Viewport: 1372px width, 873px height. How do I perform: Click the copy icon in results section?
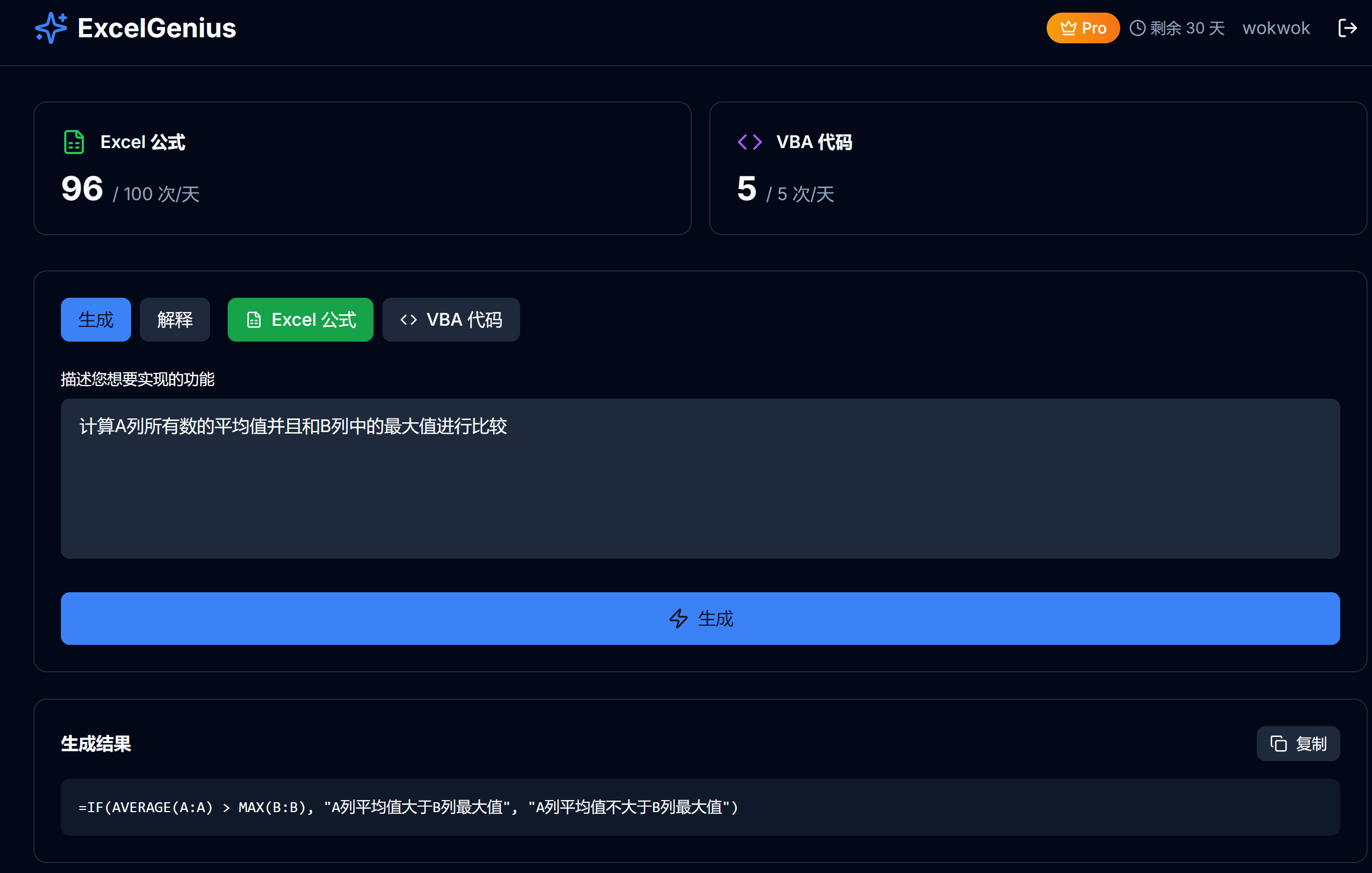click(1278, 743)
